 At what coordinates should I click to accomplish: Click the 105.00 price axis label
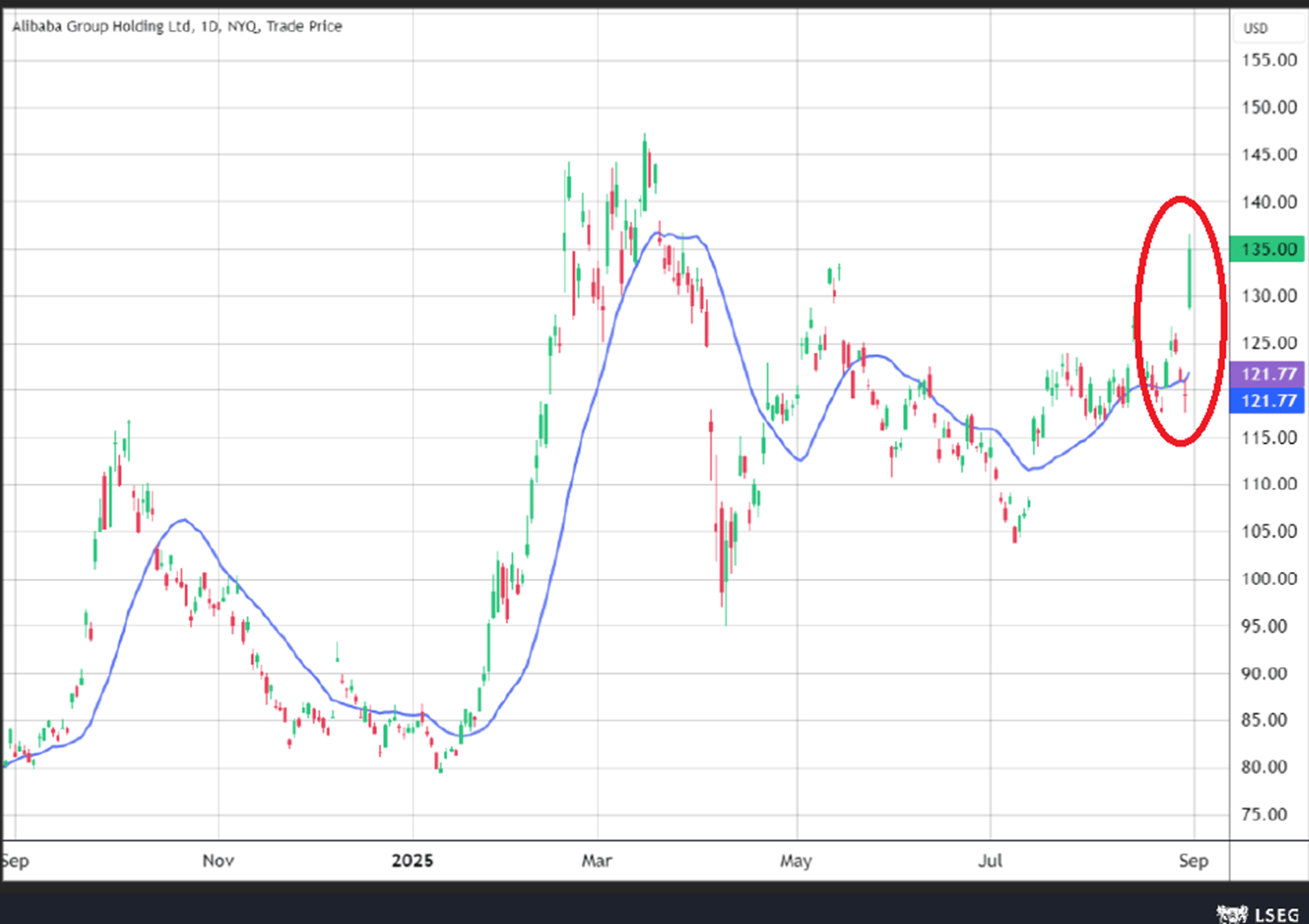click(1269, 531)
